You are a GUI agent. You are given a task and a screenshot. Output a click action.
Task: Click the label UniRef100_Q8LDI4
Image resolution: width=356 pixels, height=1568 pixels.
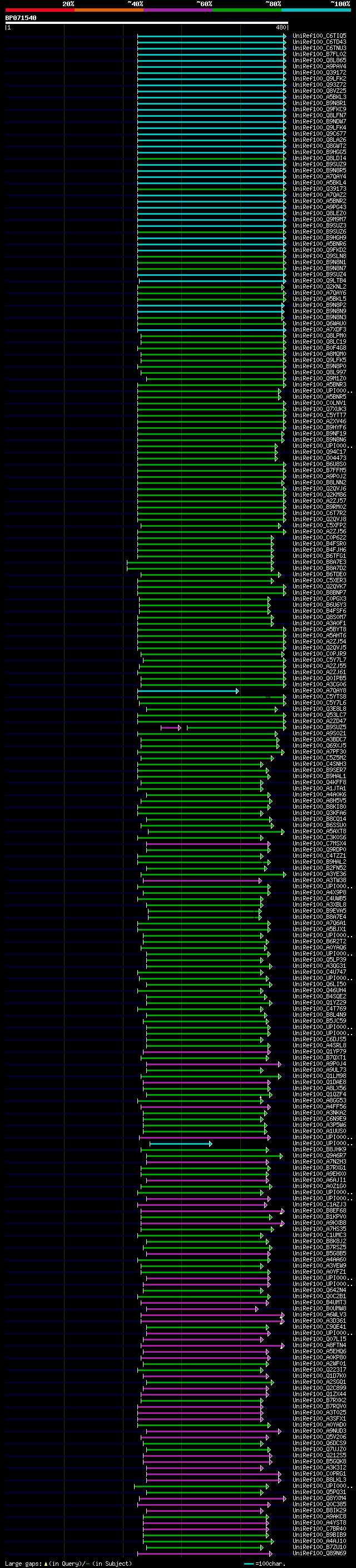point(319,159)
